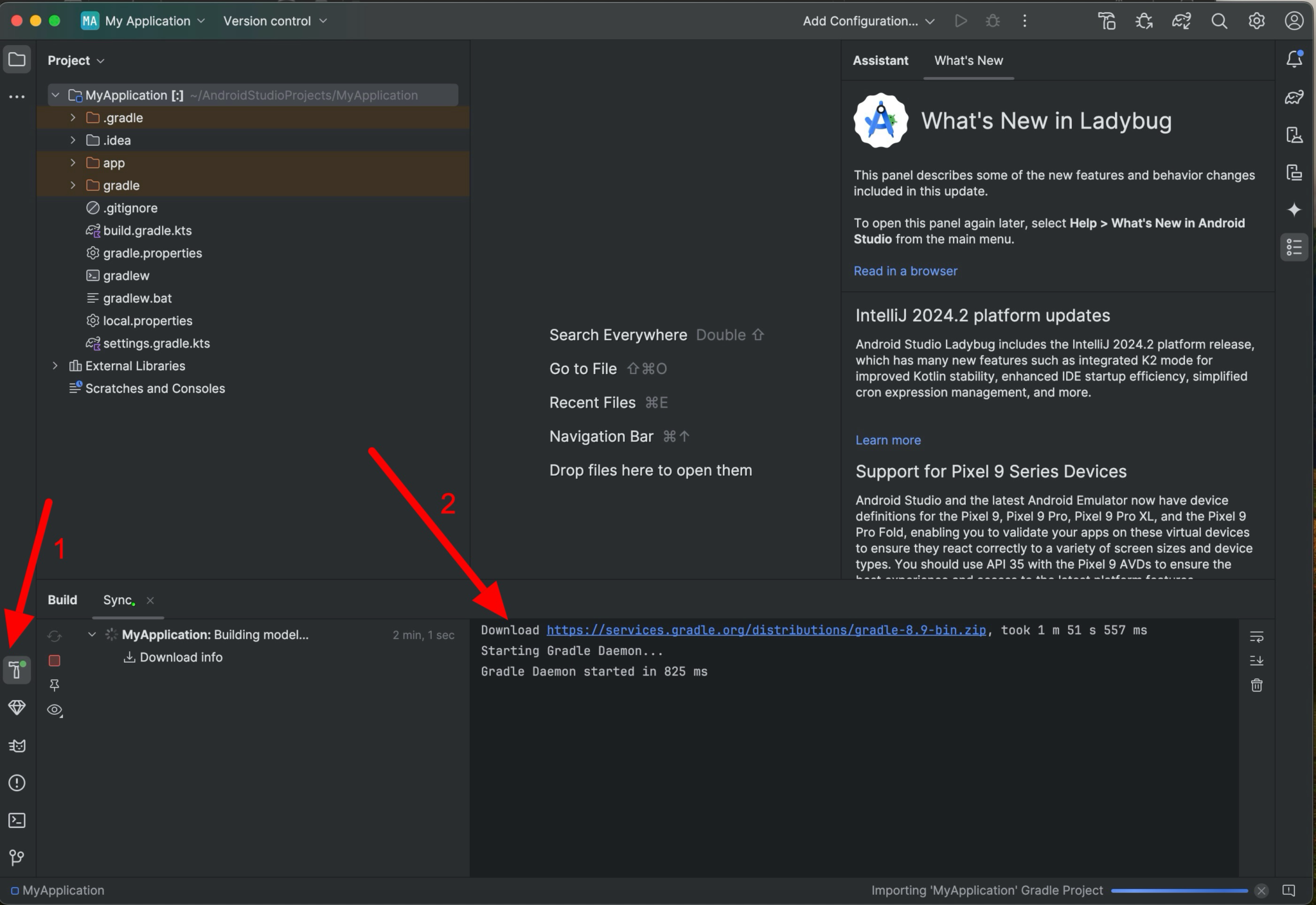Open the Add Configuration dropdown
This screenshot has height=905, width=1316.
[868, 21]
